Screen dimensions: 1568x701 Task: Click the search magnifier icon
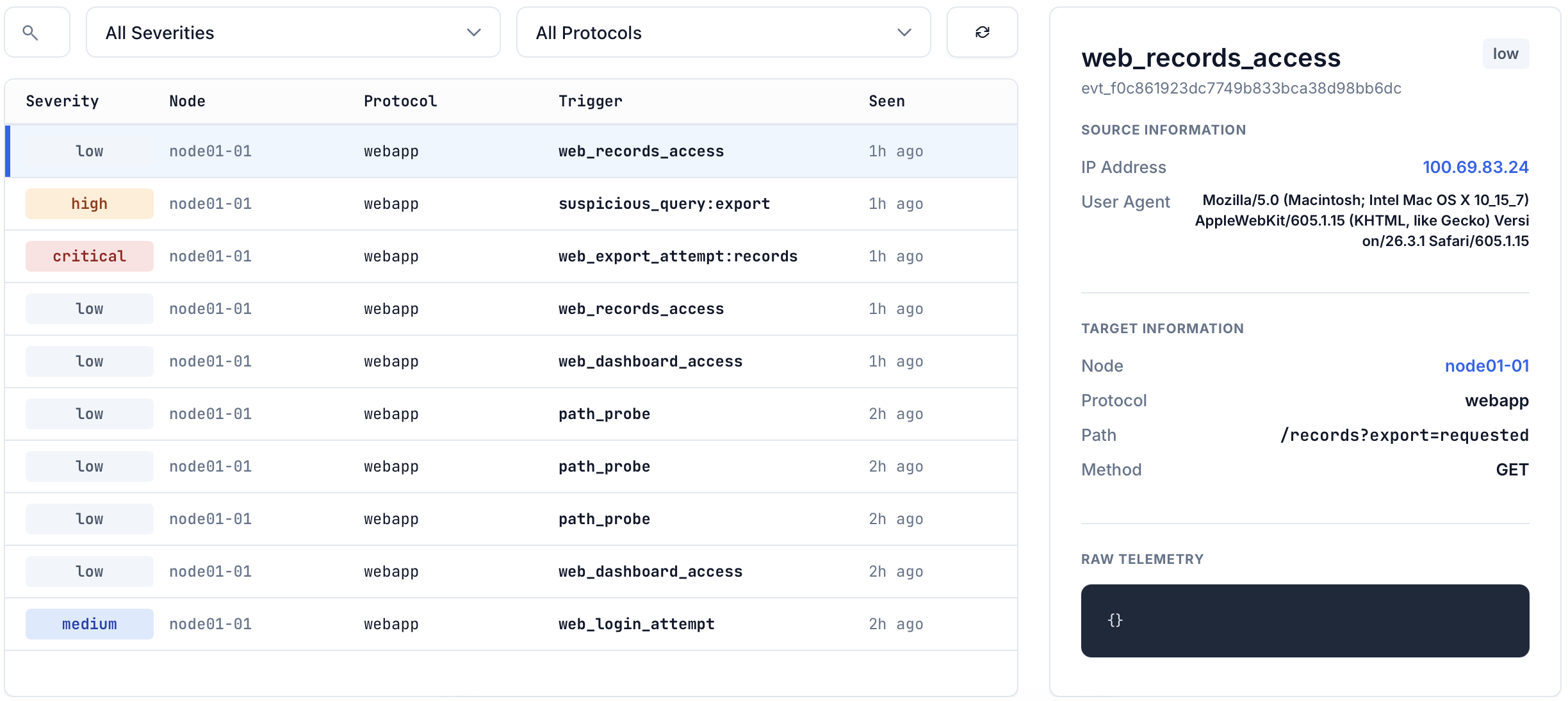[x=30, y=33]
